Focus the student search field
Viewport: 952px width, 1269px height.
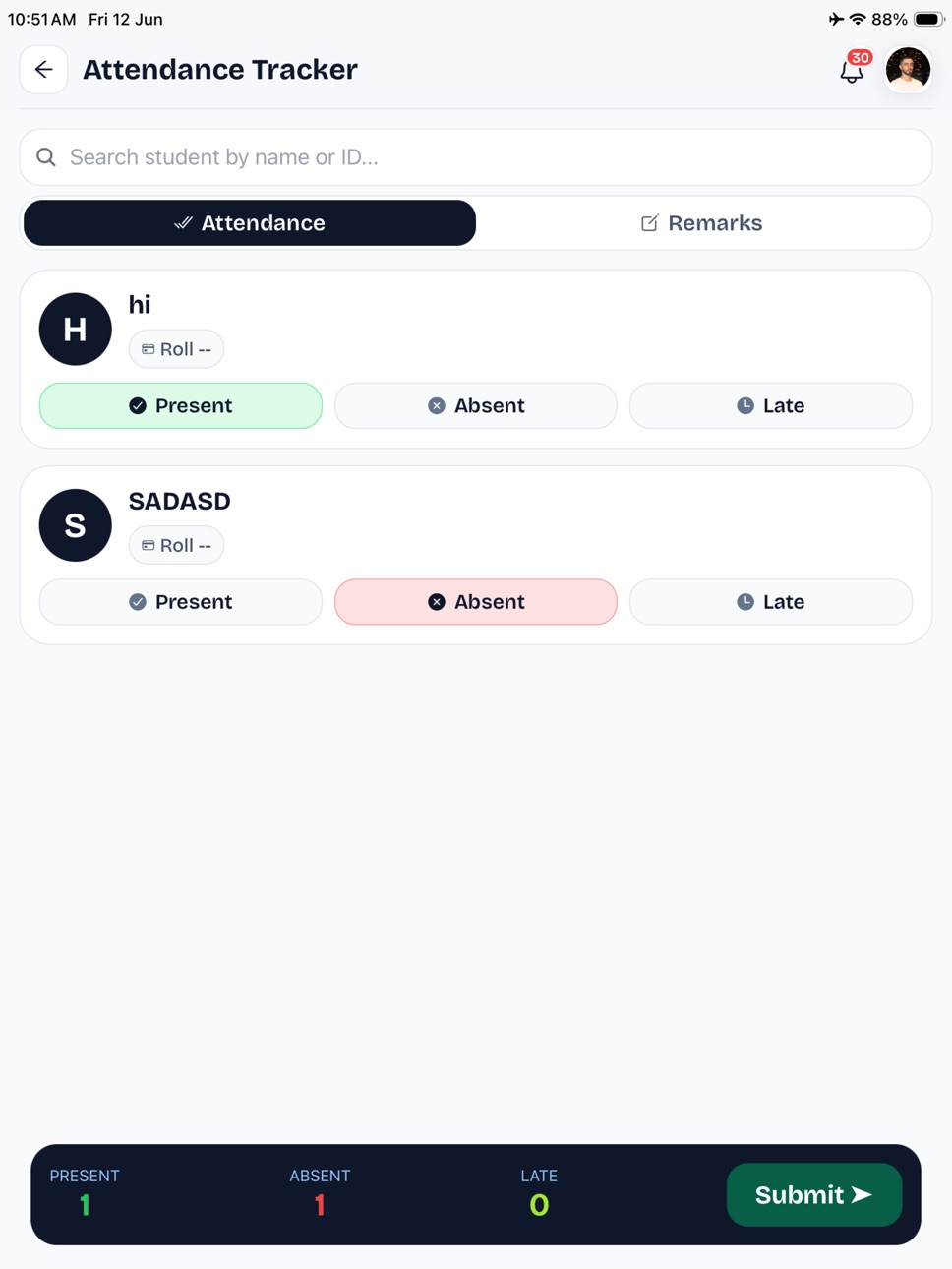[x=476, y=157]
